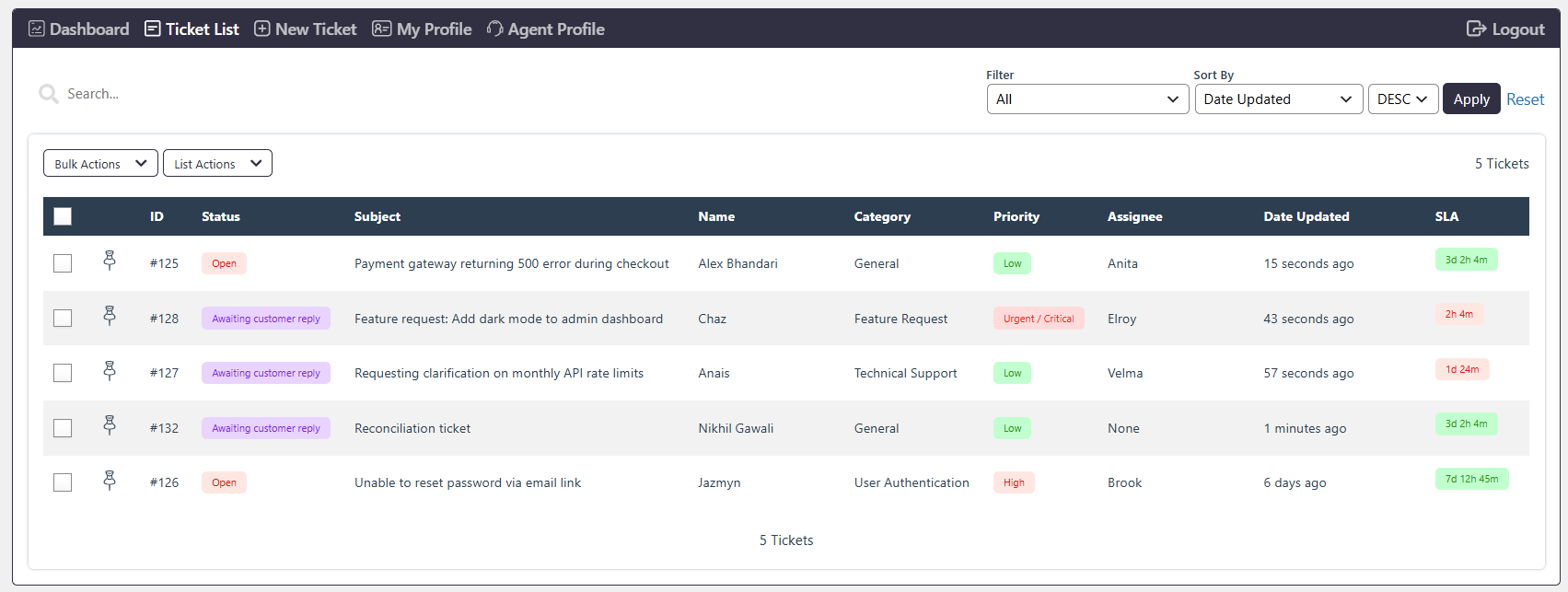Open the New Ticket menu item
Image resolution: width=1568 pixels, height=592 pixels.
pos(306,29)
